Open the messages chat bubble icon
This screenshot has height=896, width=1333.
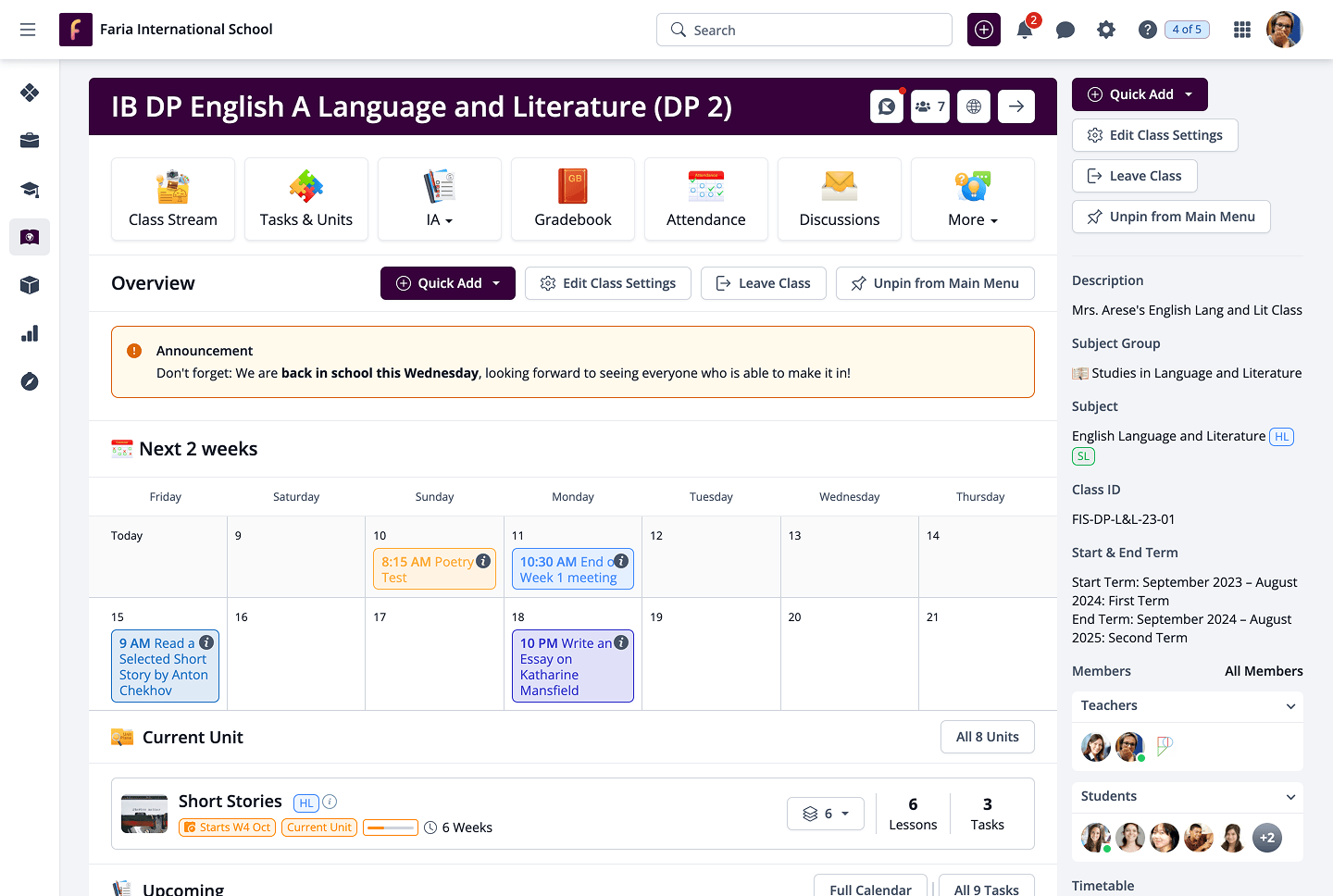(x=1065, y=30)
